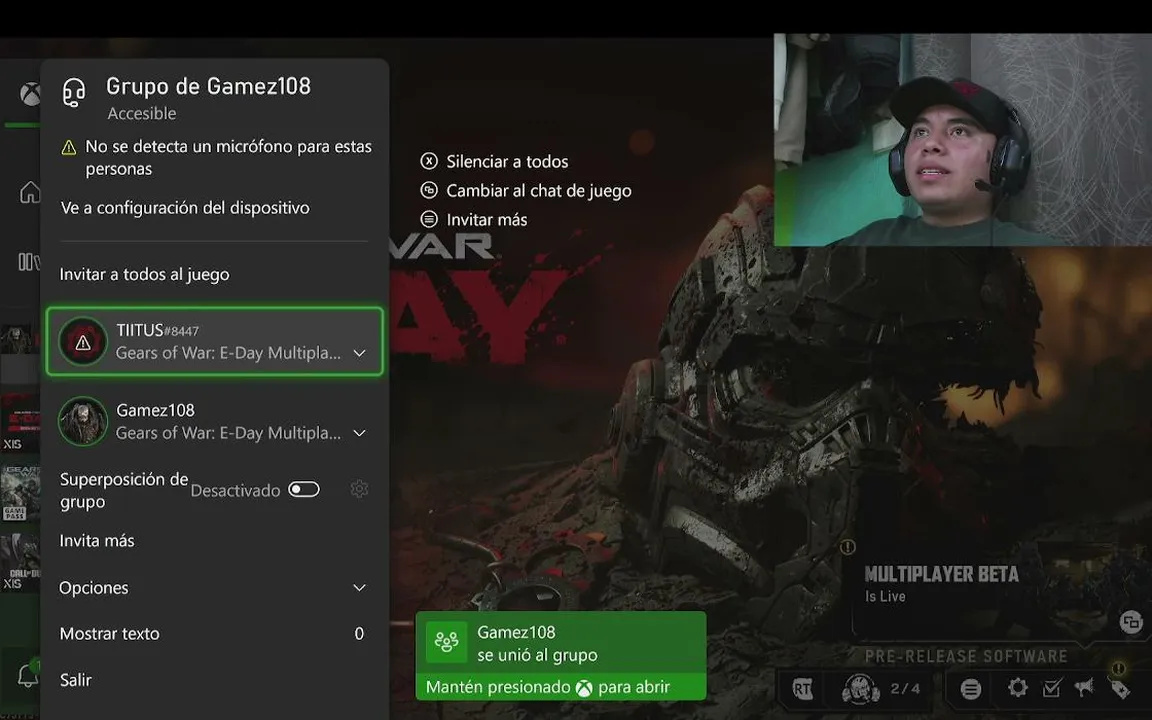Click Silenciar a todos
The width and height of the screenshot is (1152, 720).
tap(507, 162)
